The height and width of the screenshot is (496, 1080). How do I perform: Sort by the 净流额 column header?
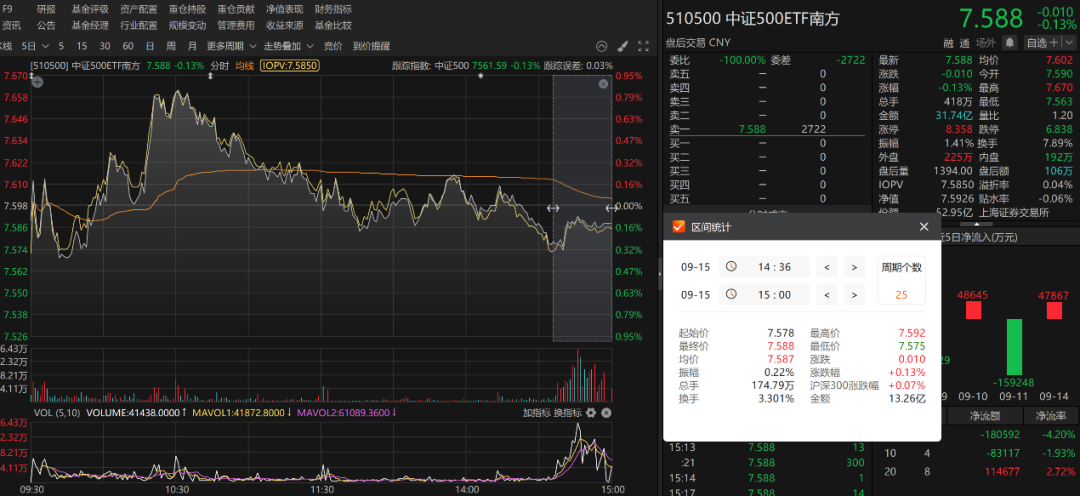pos(985,415)
